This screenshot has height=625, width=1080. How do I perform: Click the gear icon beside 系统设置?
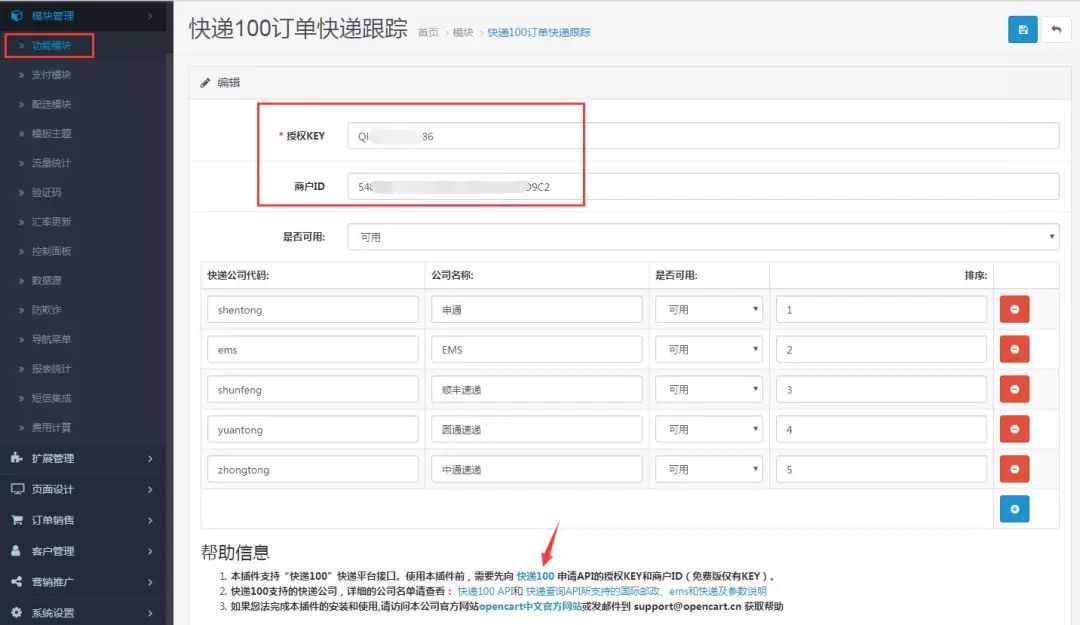(17, 613)
